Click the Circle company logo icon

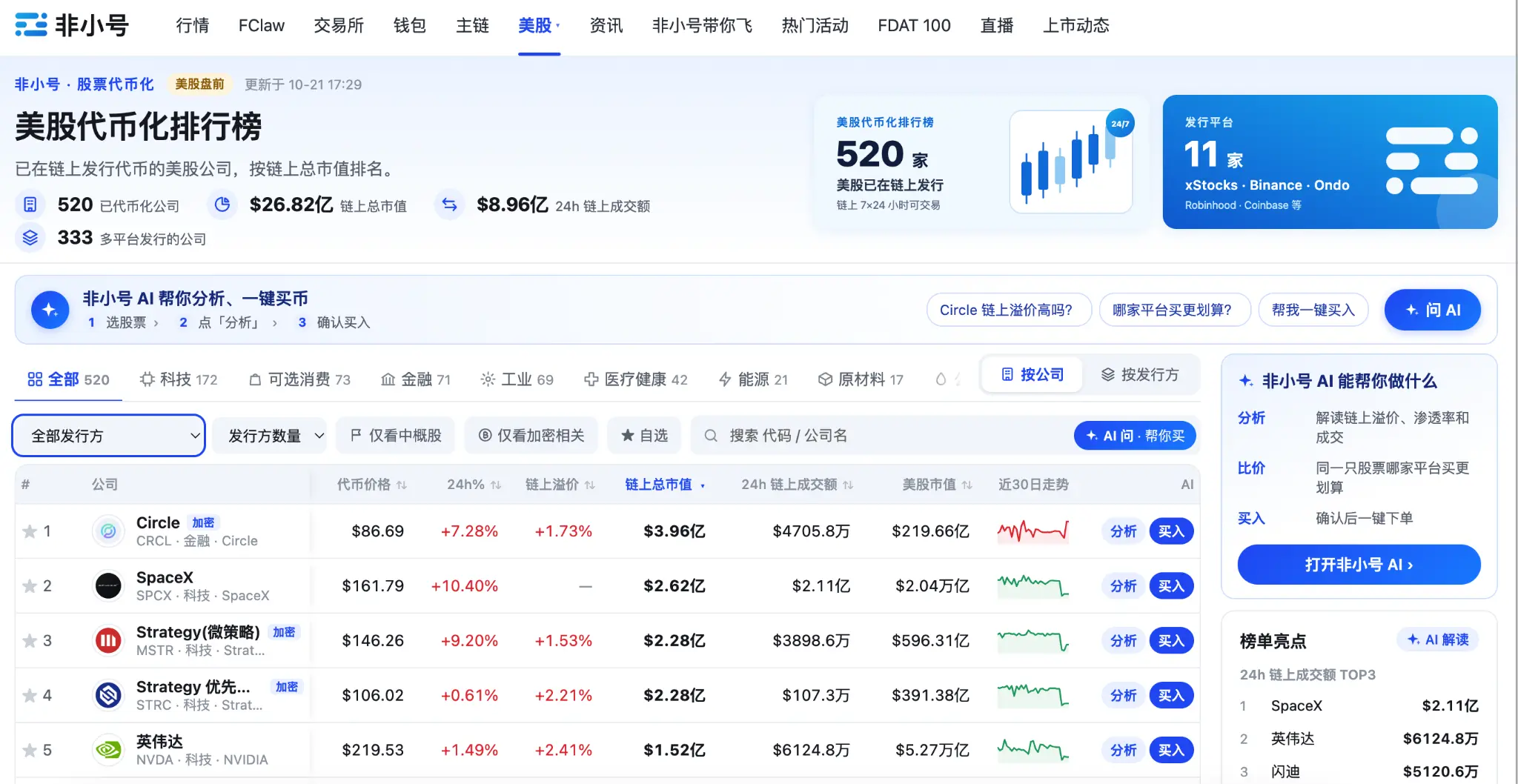(x=108, y=531)
